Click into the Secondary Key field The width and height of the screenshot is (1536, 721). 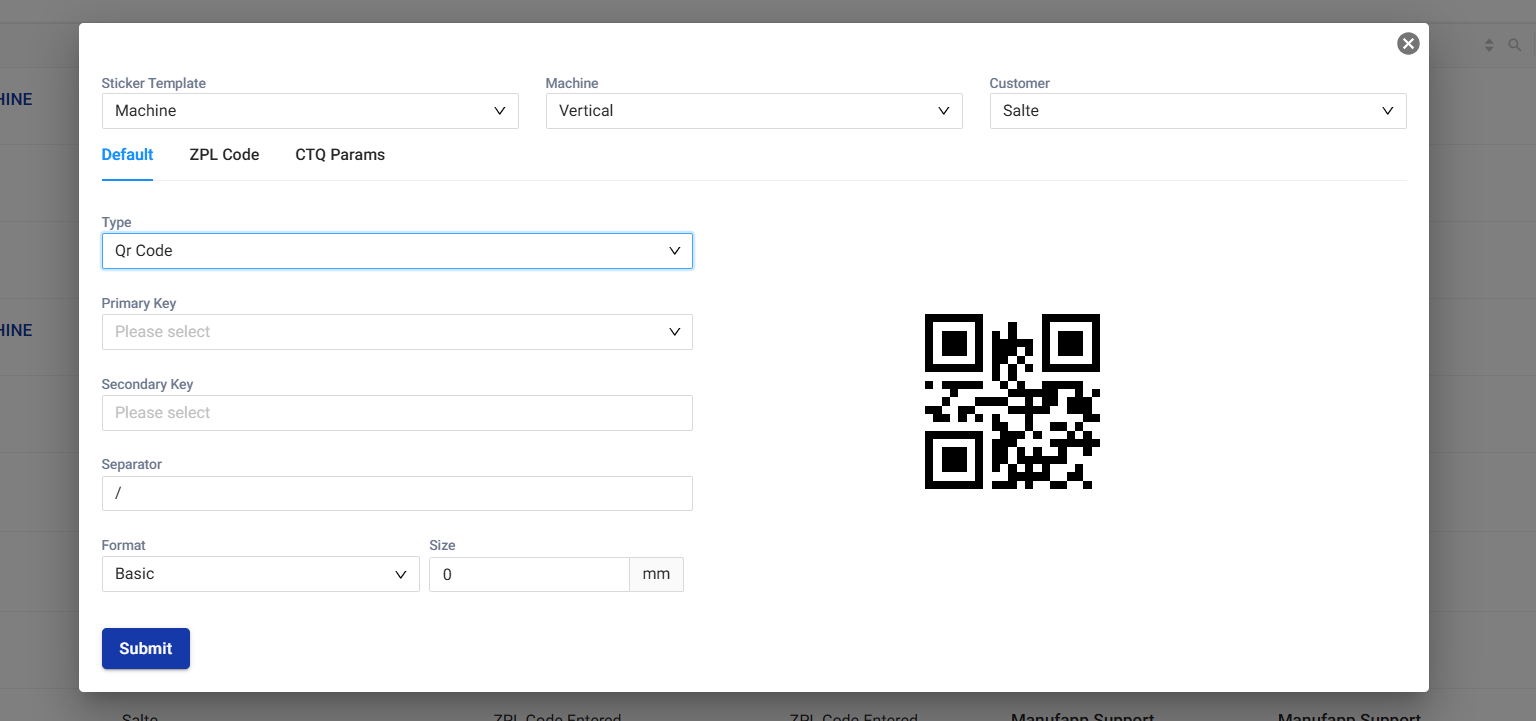[x=397, y=413]
